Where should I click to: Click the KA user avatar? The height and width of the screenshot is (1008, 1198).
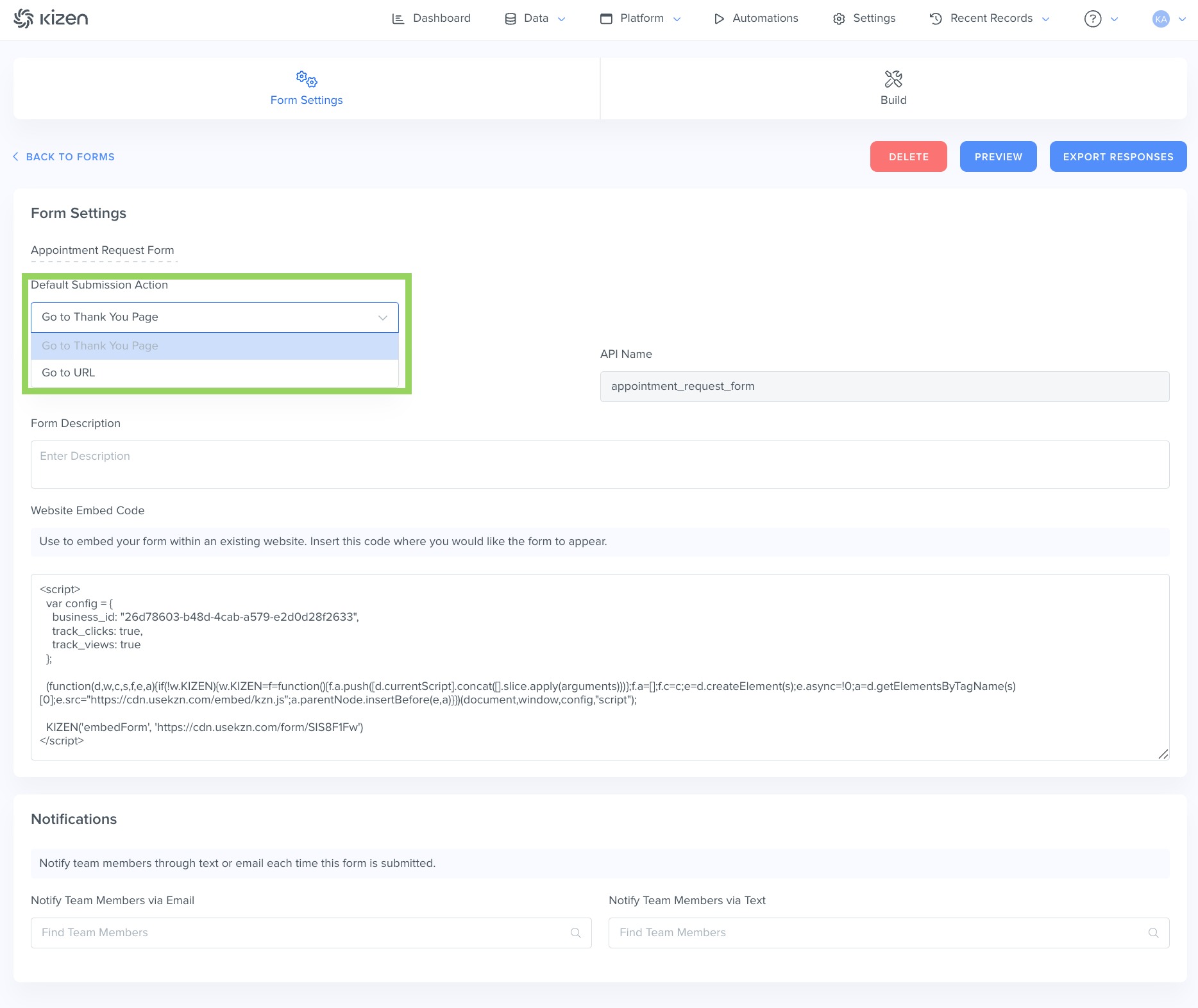click(x=1161, y=19)
